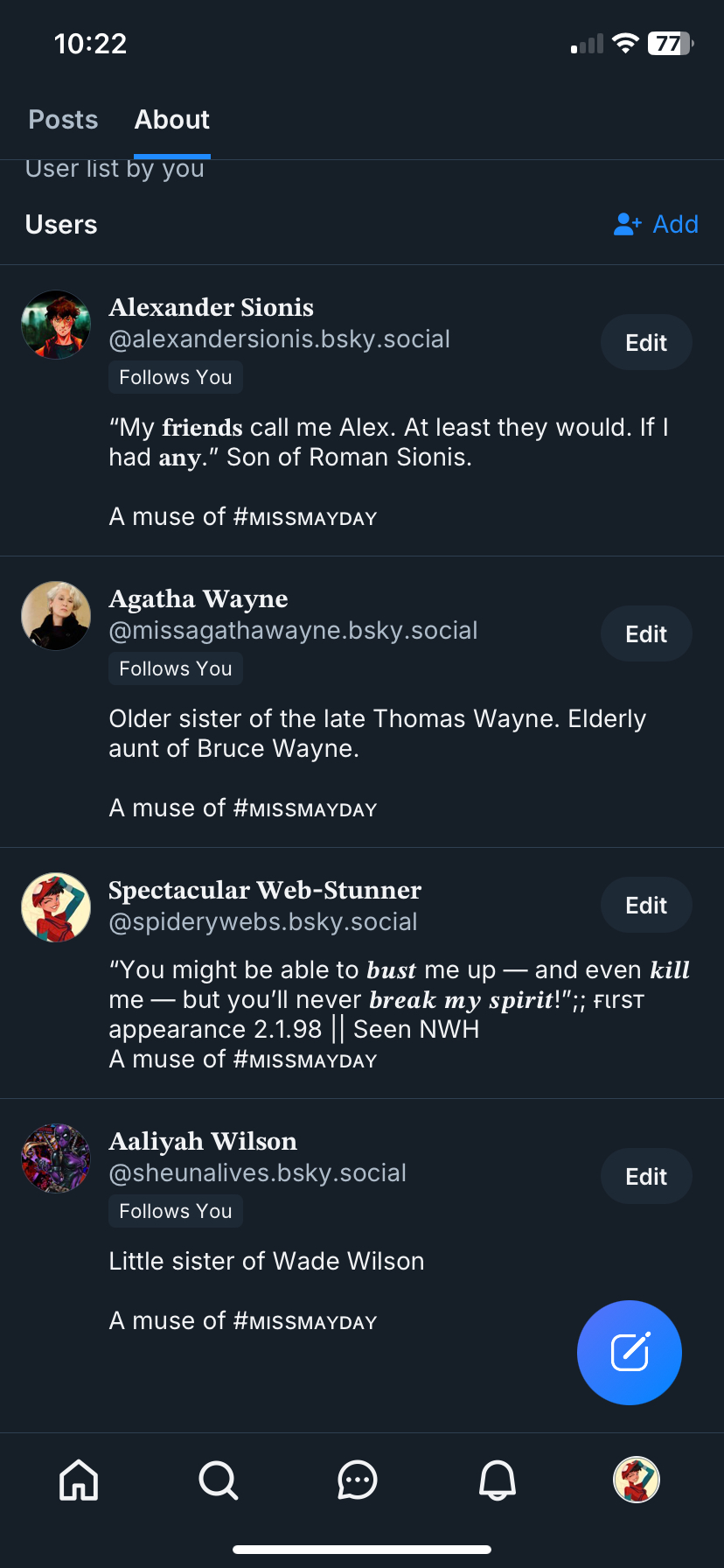Switch to the Posts tab
The image size is (724, 1568).
point(63,120)
